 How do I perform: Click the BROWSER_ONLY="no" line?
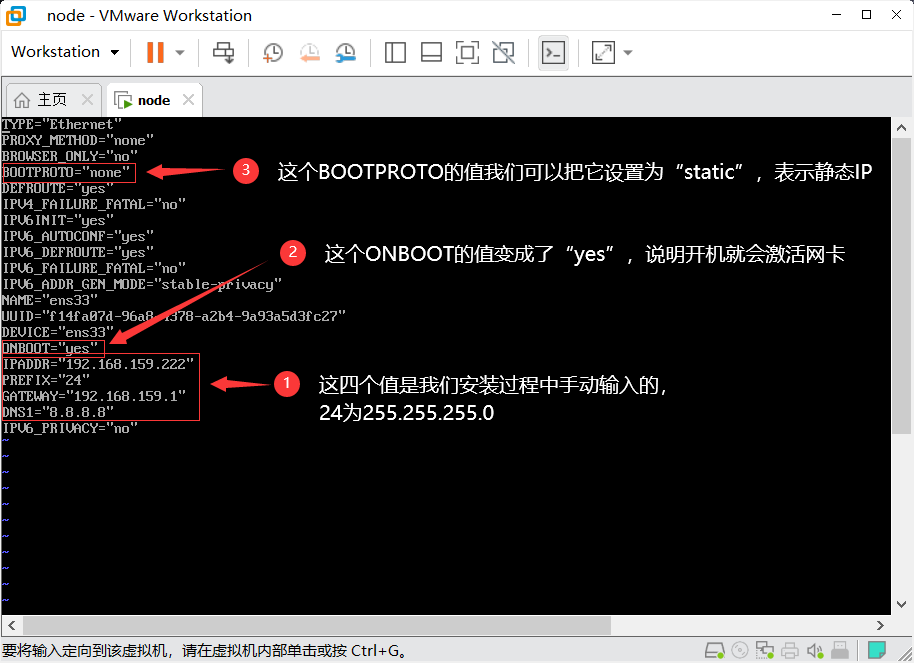69,156
